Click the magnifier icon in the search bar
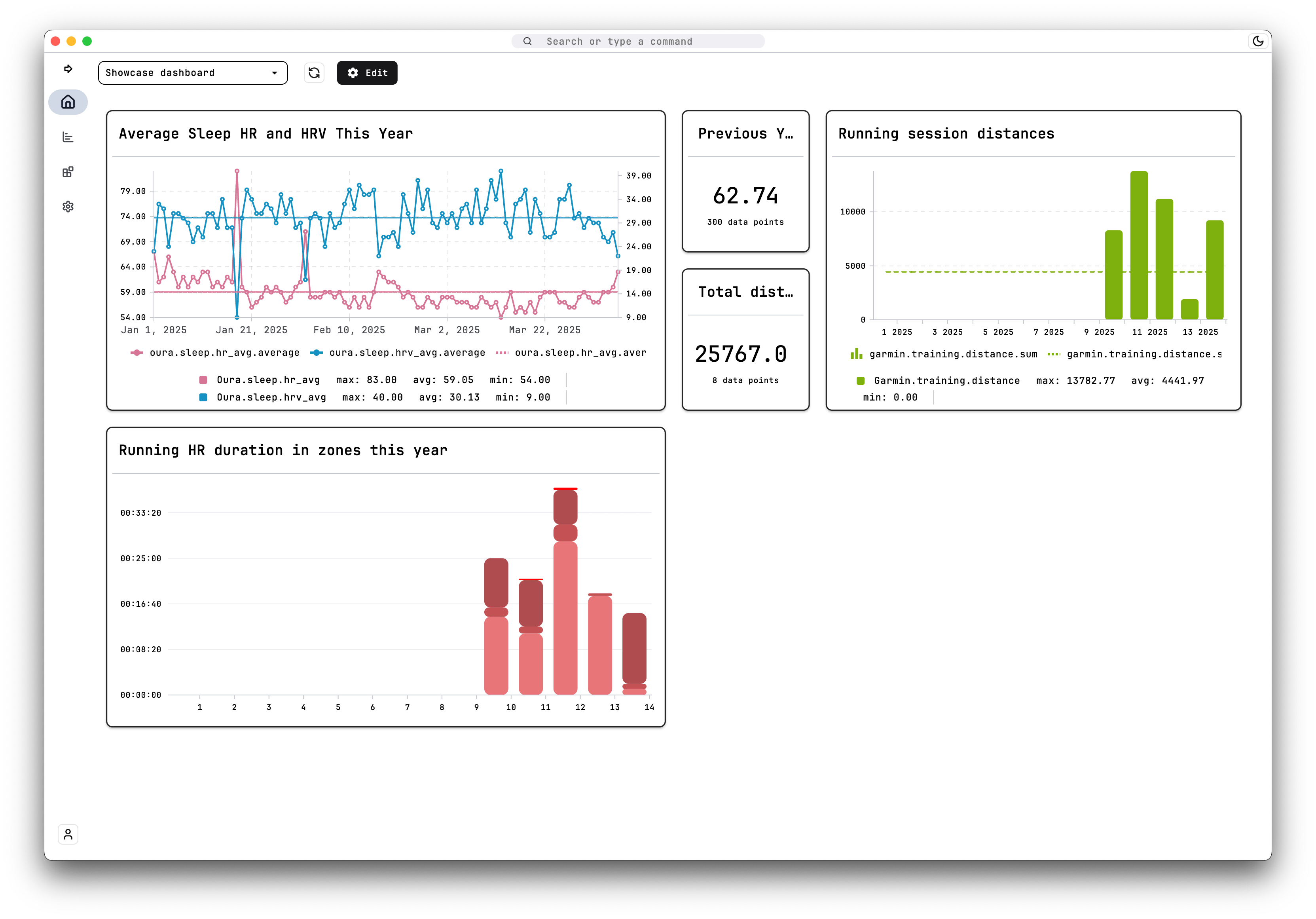1316x919 pixels. pyautogui.click(x=527, y=41)
